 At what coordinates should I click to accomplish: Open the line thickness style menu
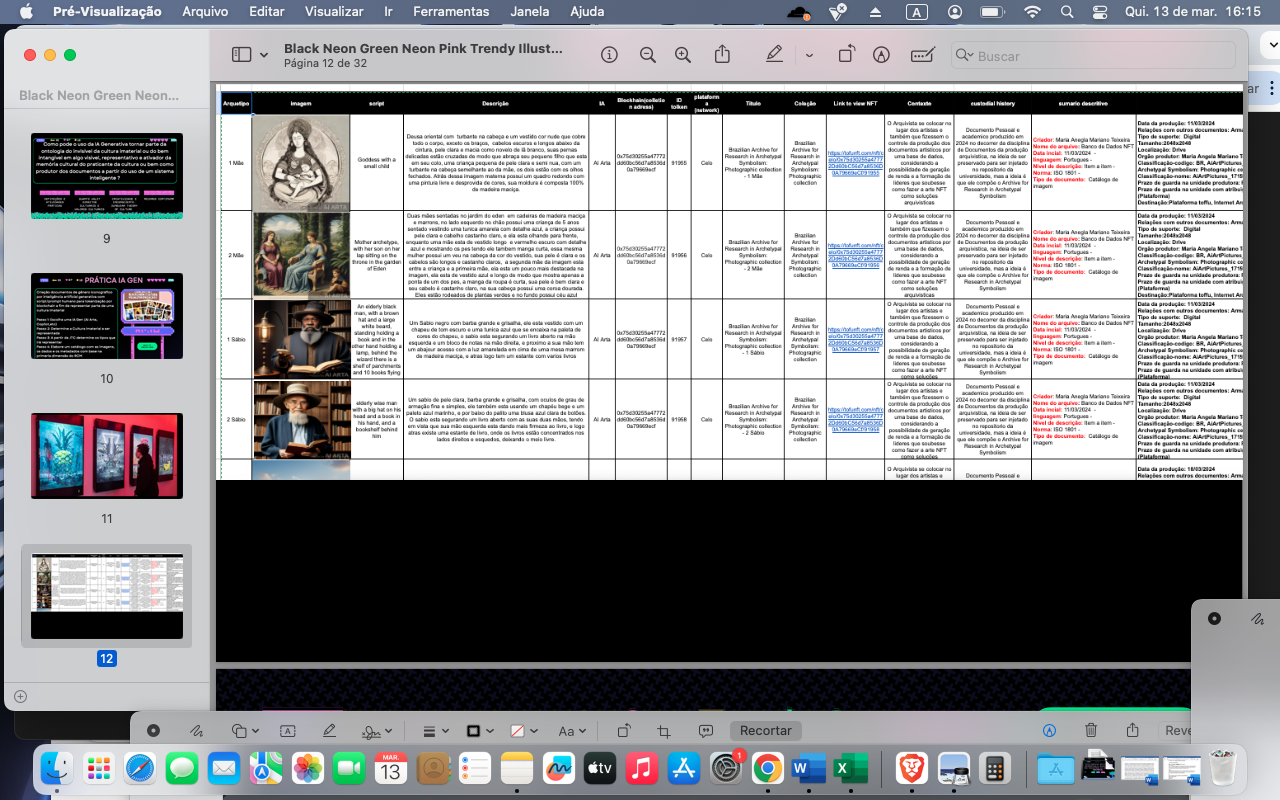point(435,731)
